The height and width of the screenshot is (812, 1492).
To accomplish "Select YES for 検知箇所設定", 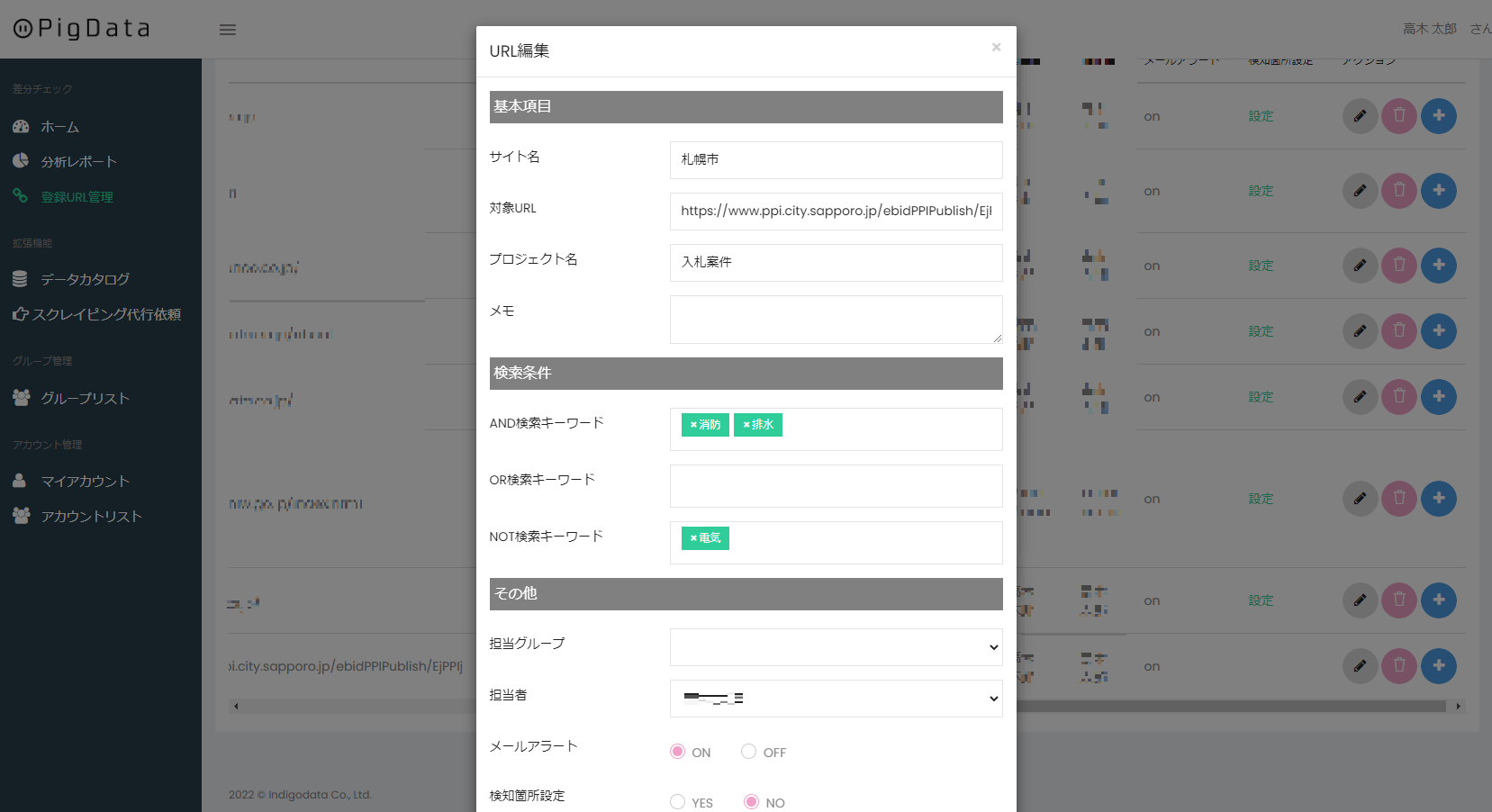I will [678, 802].
